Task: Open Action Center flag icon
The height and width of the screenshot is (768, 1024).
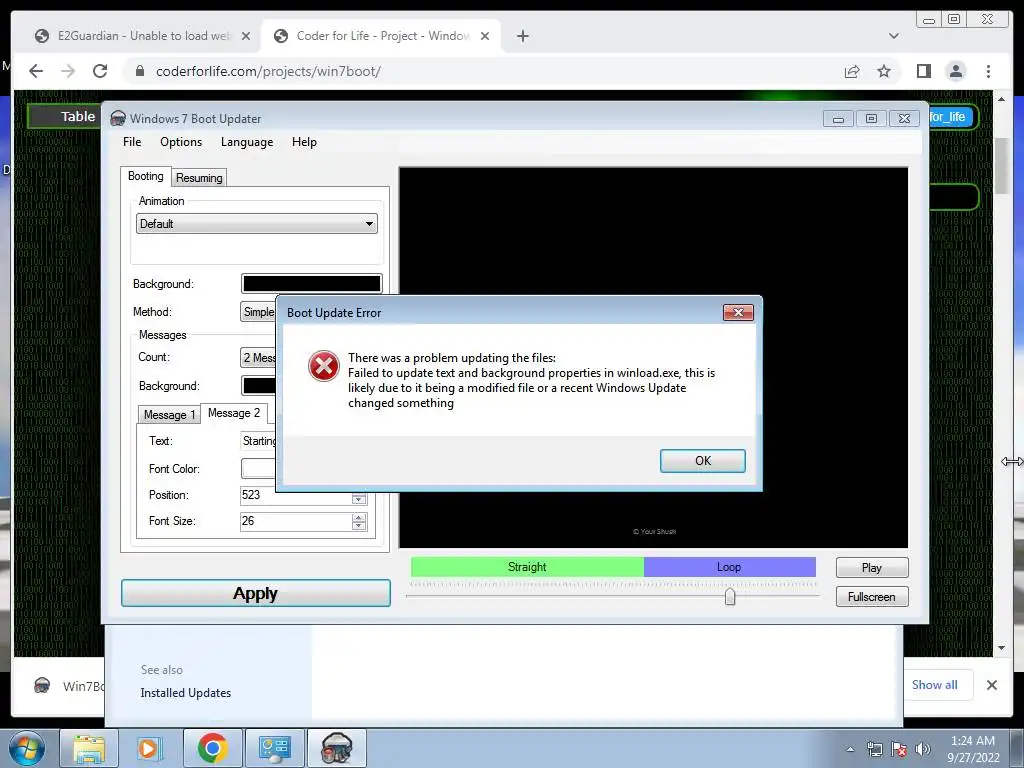Action: pos(899,749)
